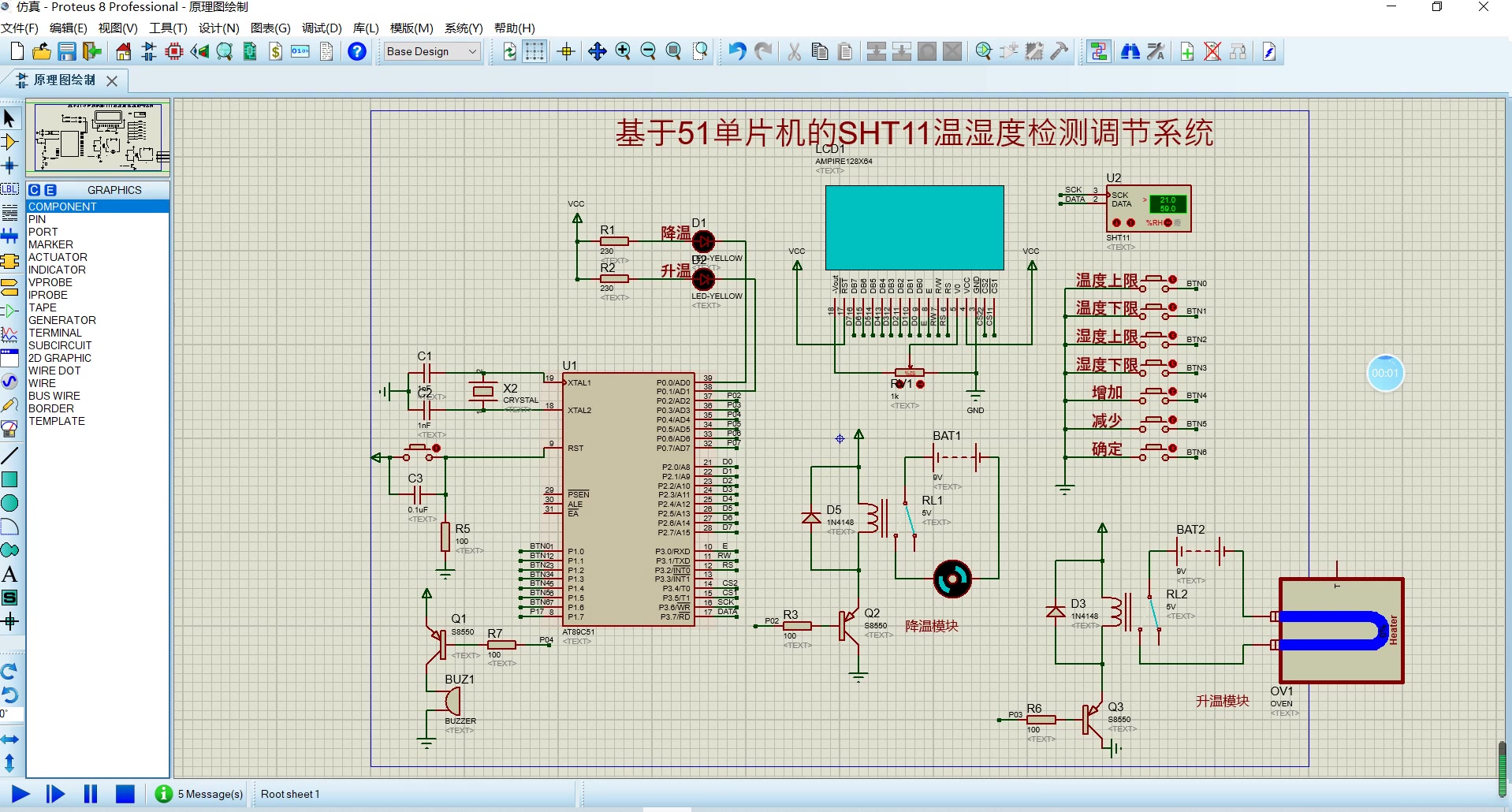Toggle wire autorouter button in toolbar
The height and width of the screenshot is (812, 1512).
point(1099,52)
